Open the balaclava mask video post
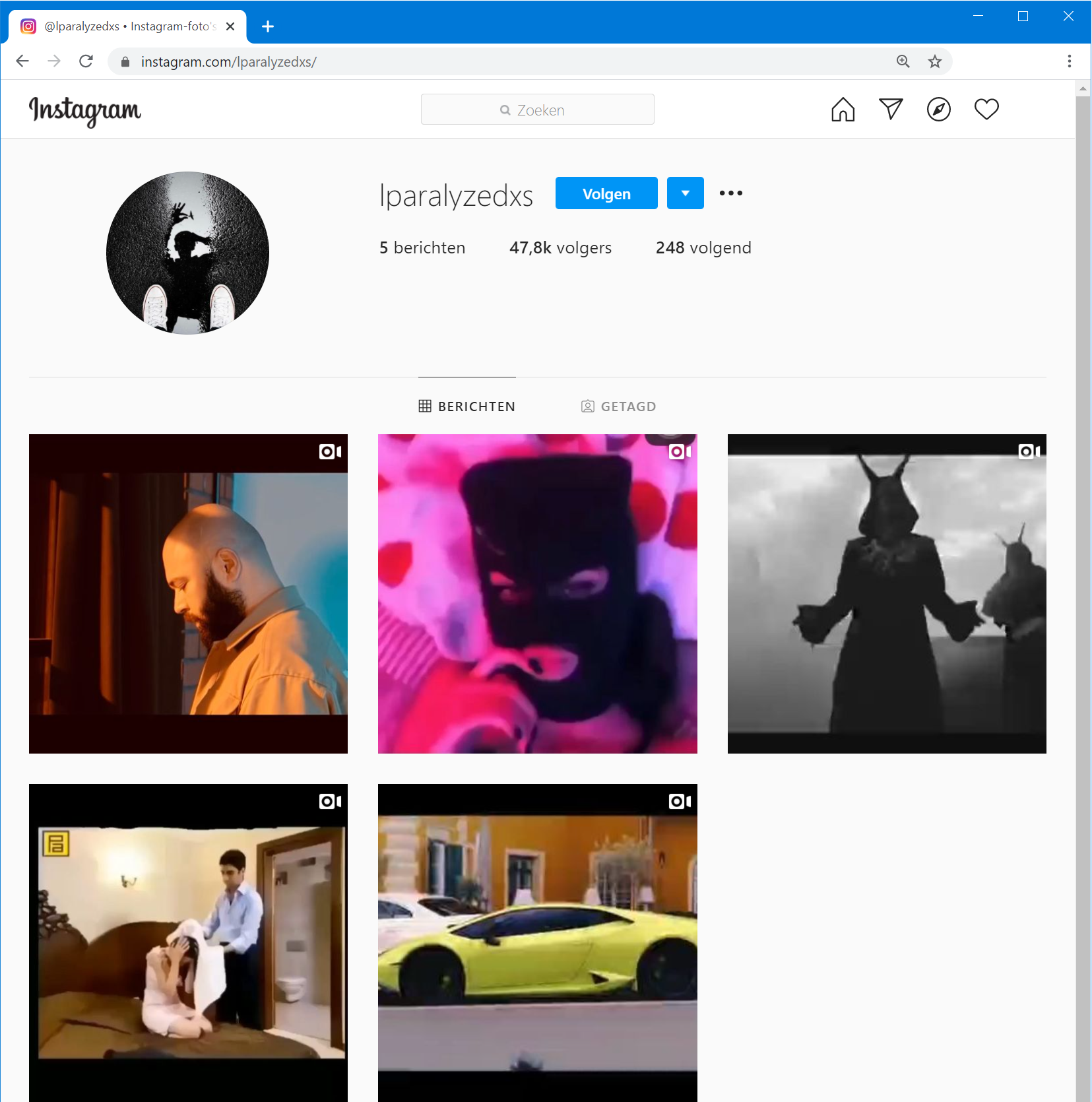The width and height of the screenshot is (1092, 1102). (538, 594)
